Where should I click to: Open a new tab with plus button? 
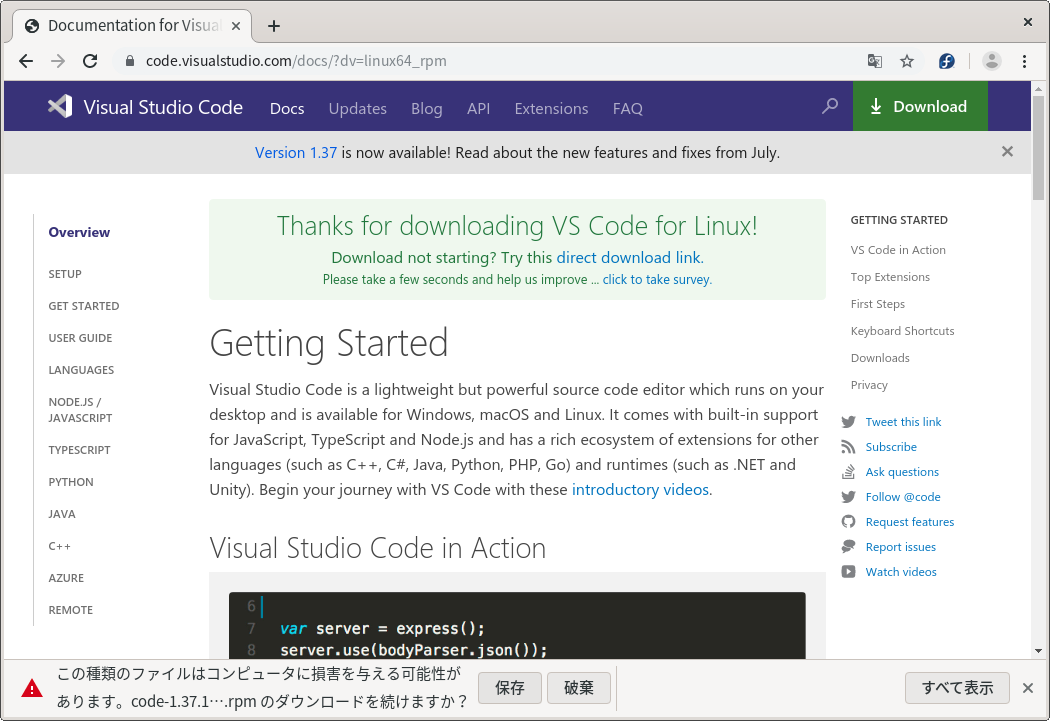274,26
